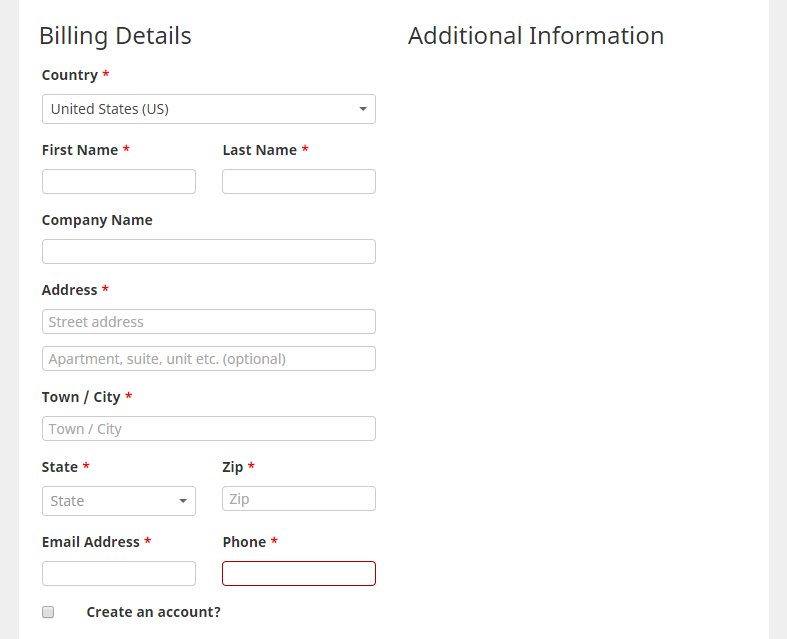Click the Street address field

tap(209, 321)
